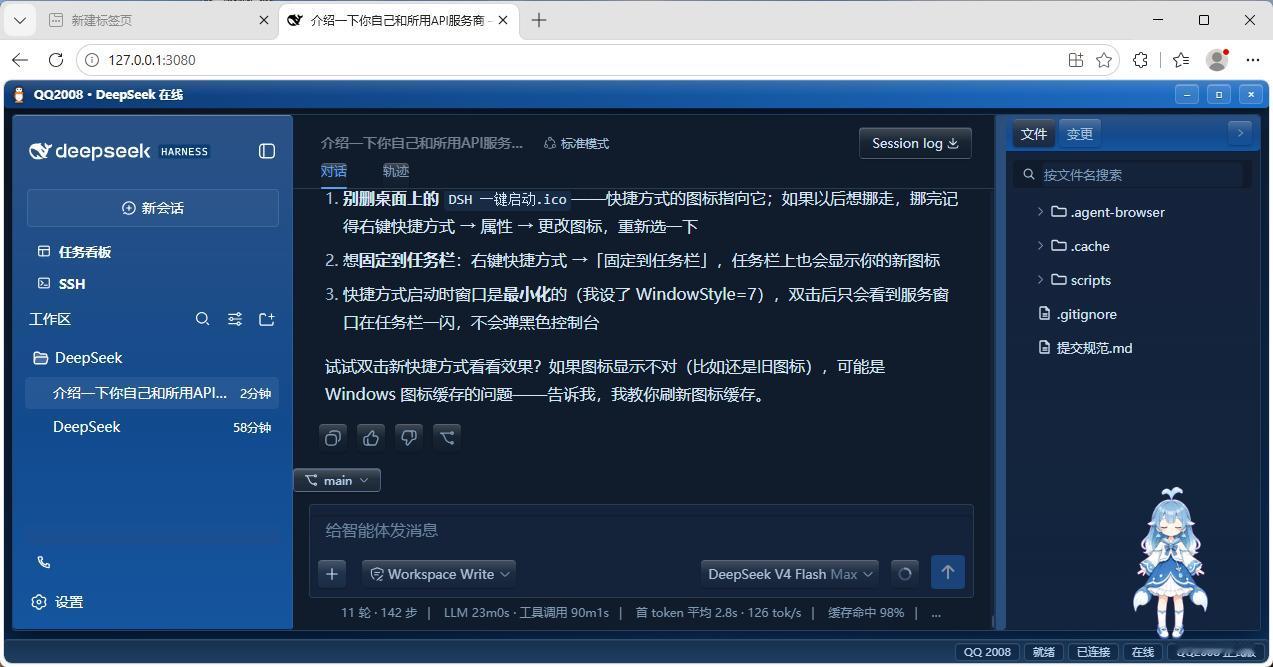This screenshot has width=1273, height=667.
Task: Toggle the DeepSeek sidebar collapse icon
Action: [x=267, y=151]
